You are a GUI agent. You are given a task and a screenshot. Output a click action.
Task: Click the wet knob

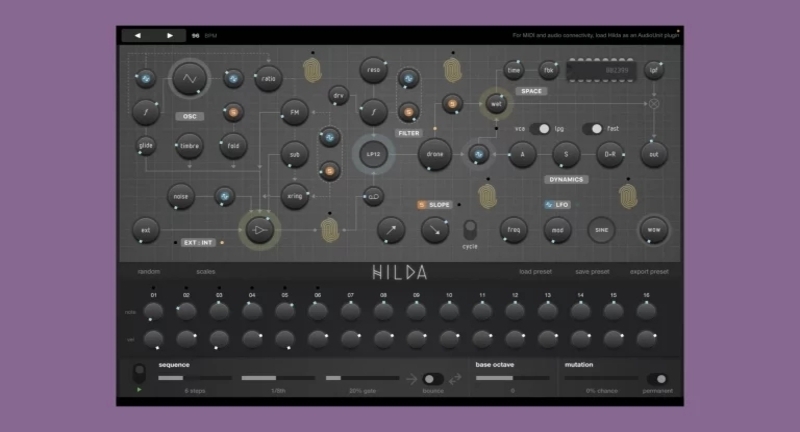pos(496,104)
